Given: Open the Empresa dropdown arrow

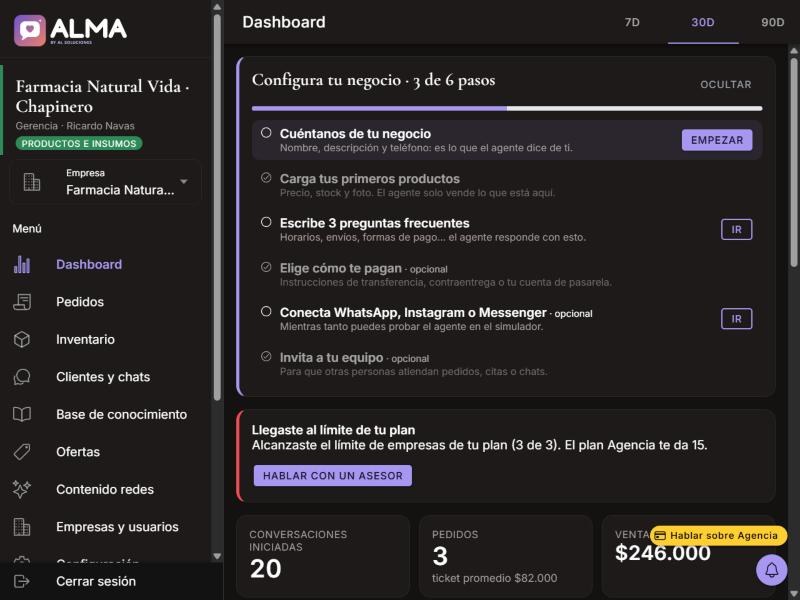Looking at the screenshot, I should (x=184, y=182).
